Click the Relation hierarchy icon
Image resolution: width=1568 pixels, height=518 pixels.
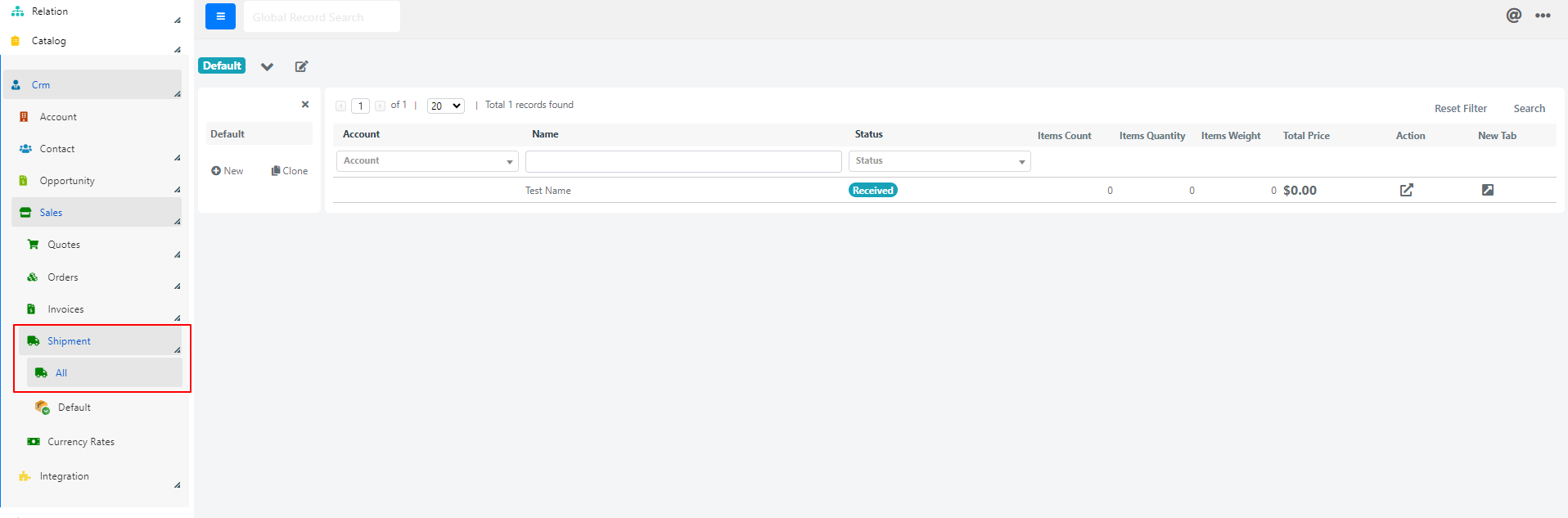pos(17,11)
